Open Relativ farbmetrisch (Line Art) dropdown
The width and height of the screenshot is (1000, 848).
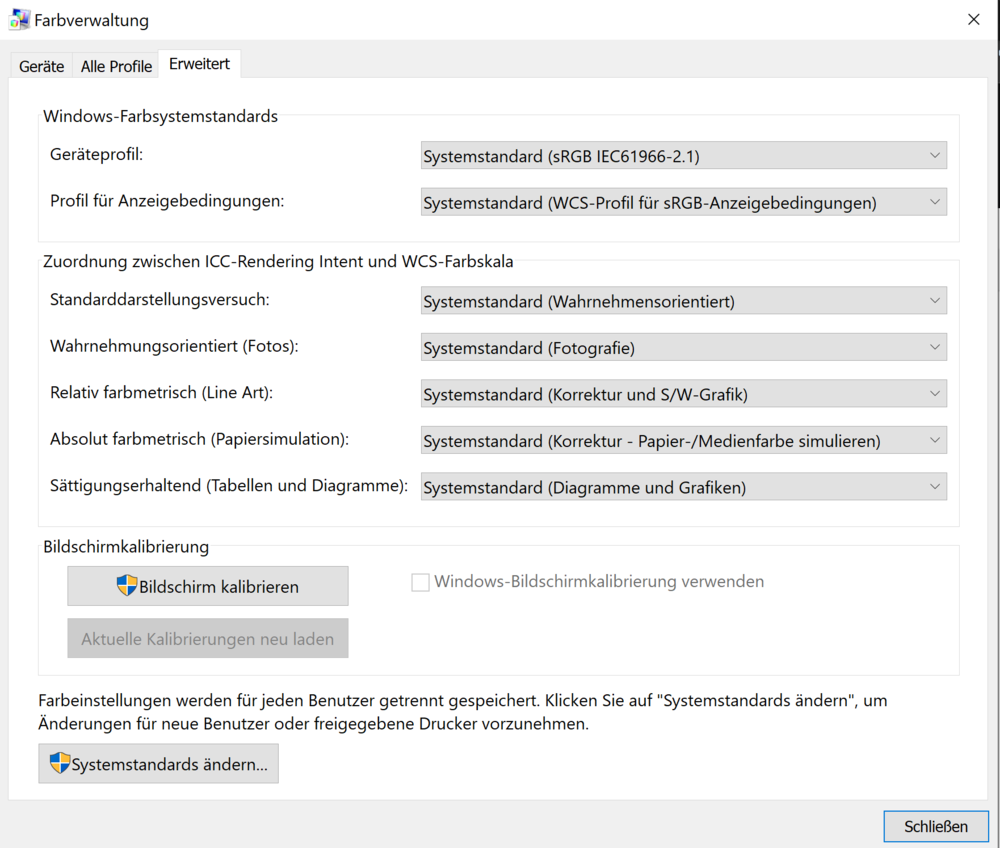(683, 395)
